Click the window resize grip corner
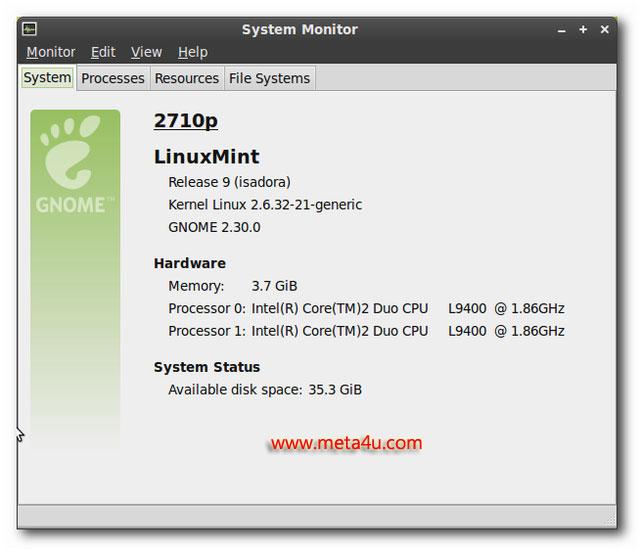 pyautogui.click(x=610, y=520)
